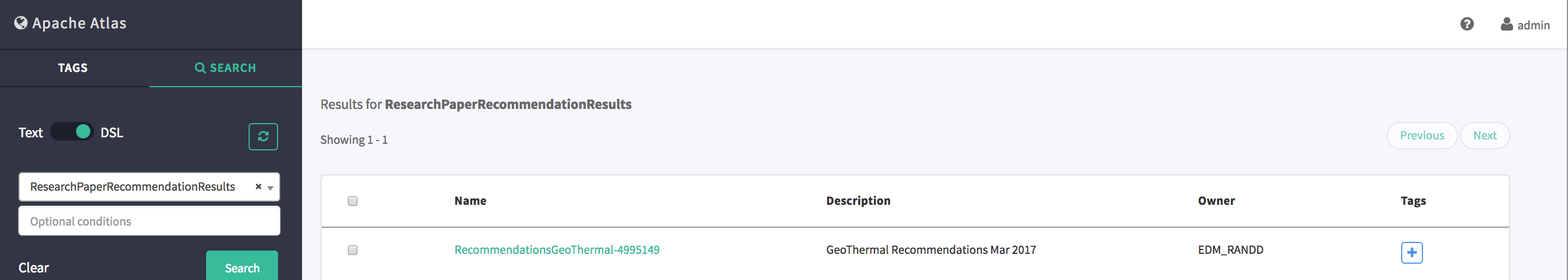
Task: Click the Apache Atlas globe logo icon
Action: coord(21,23)
